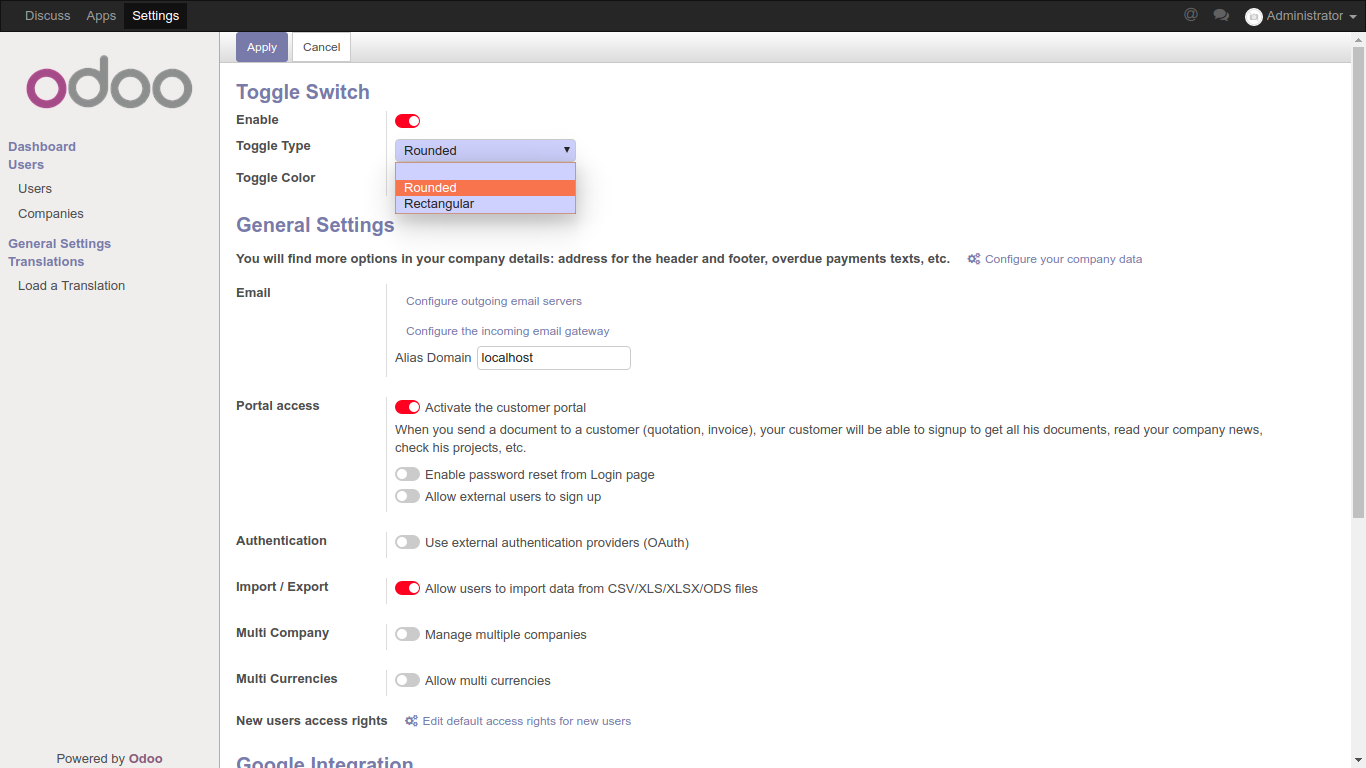The height and width of the screenshot is (768, 1366).
Task: Open Companies in the sidebar
Action: point(51,214)
